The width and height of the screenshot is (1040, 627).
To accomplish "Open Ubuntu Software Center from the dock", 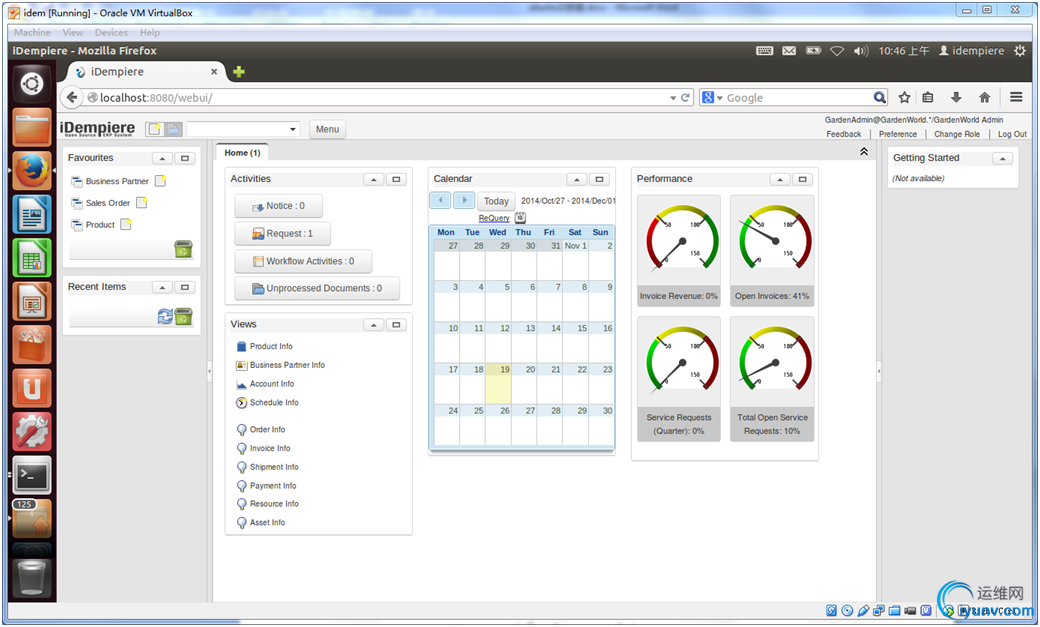I will click(x=32, y=345).
